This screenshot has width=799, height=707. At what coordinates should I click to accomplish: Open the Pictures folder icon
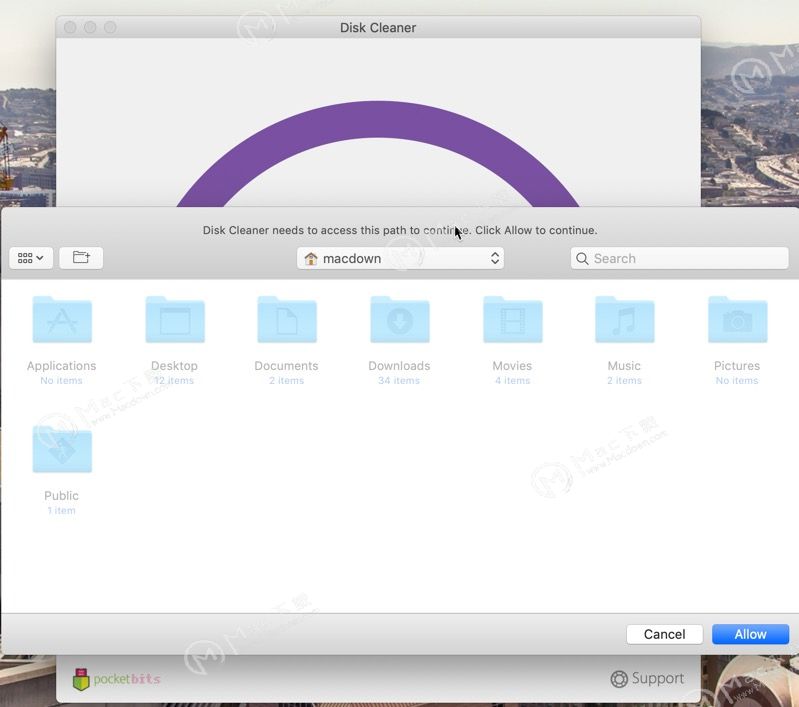737,319
